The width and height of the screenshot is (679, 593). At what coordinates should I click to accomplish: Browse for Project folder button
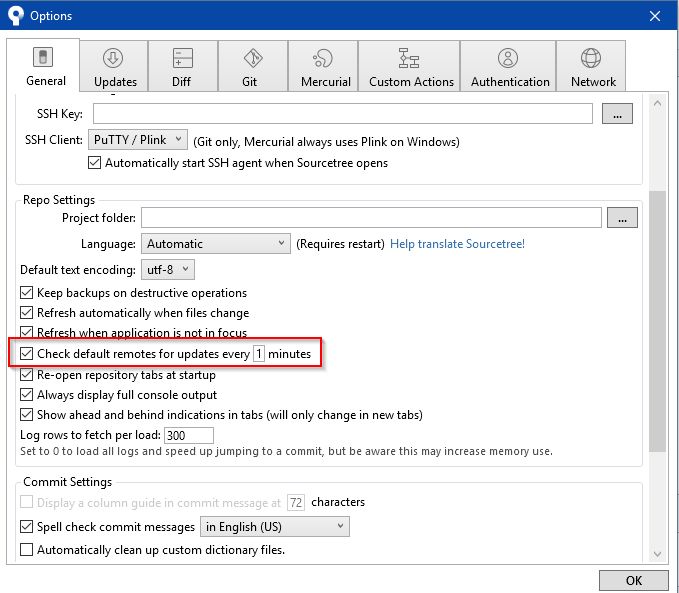click(x=622, y=217)
